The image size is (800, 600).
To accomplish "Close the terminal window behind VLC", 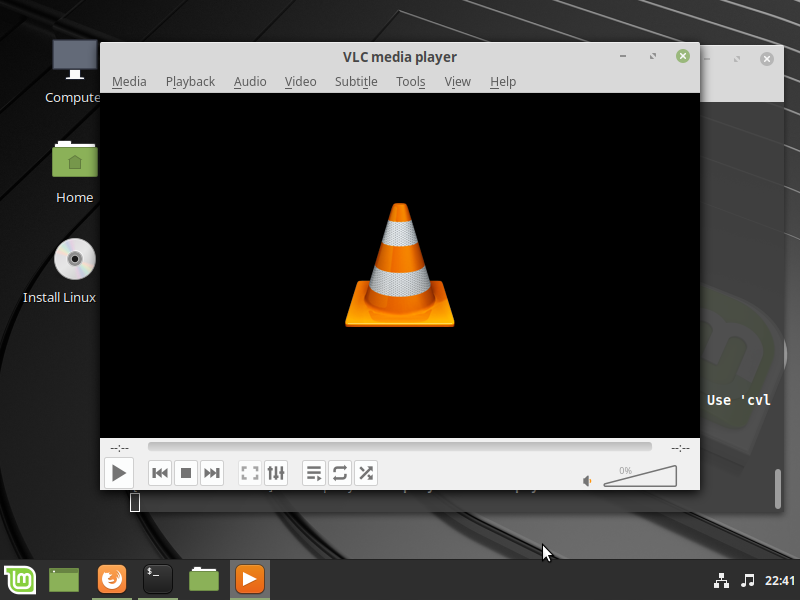I will pos(766,59).
